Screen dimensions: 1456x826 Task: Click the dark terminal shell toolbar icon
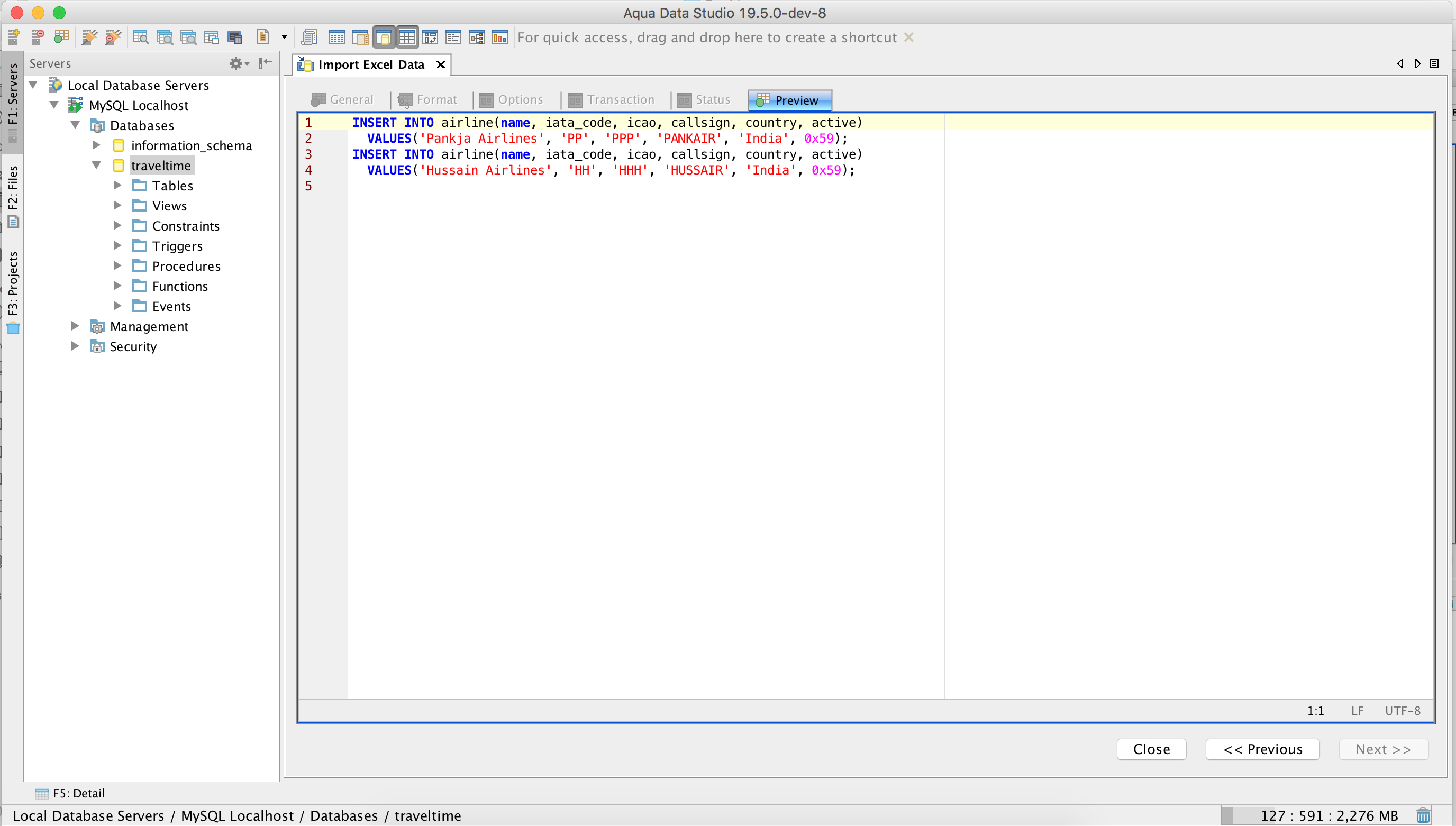click(235, 38)
